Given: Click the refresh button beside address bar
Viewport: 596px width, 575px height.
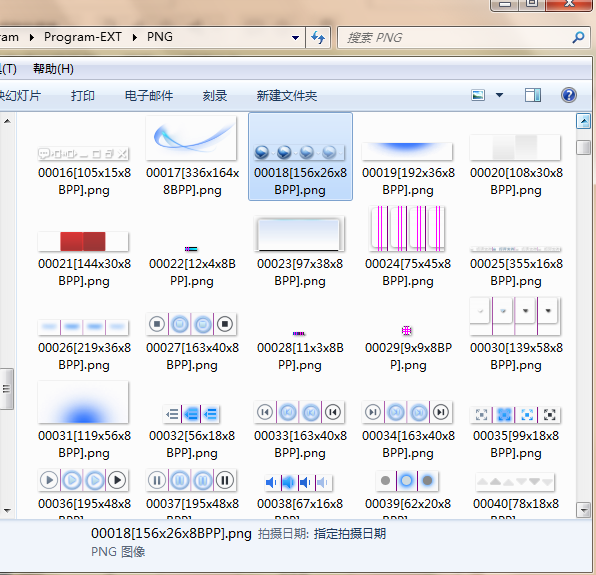Looking at the screenshot, I should click(x=318, y=37).
